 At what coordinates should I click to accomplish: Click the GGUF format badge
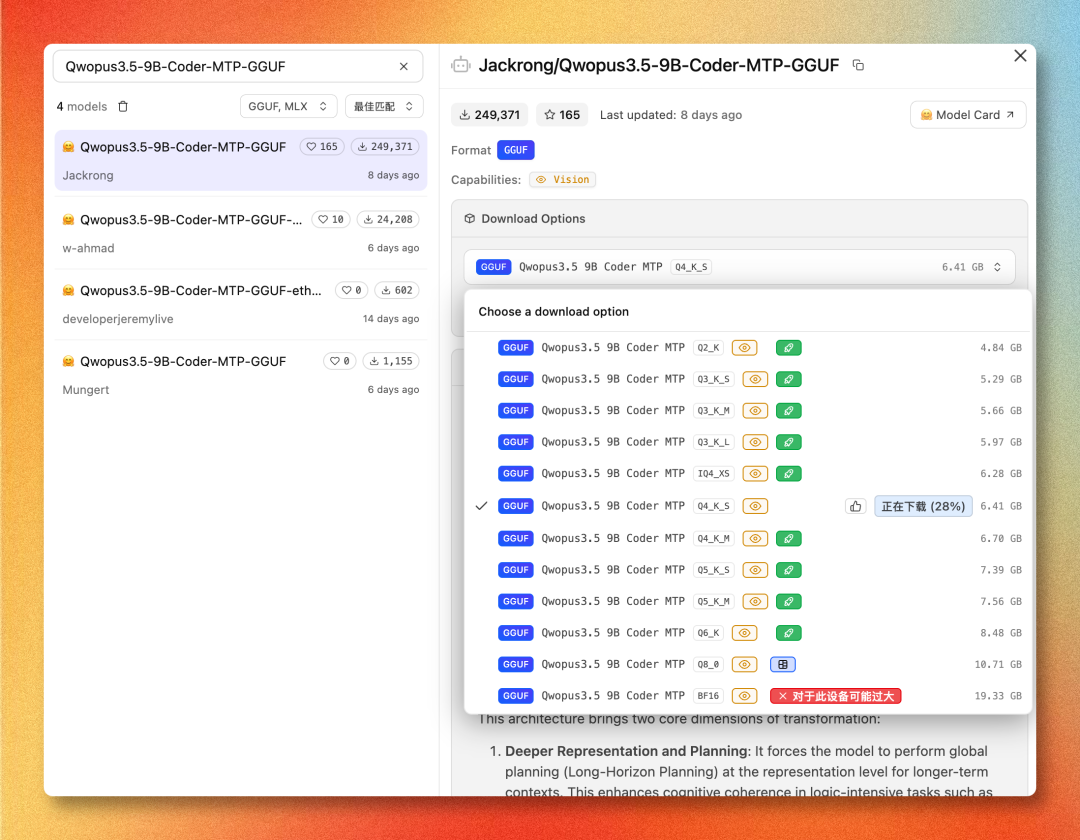coord(515,150)
